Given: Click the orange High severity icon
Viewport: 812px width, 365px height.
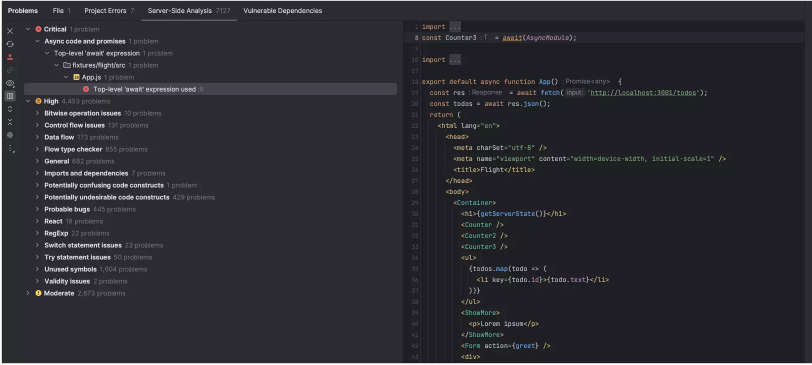Looking at the screenshot, I should tap(38, 101).
